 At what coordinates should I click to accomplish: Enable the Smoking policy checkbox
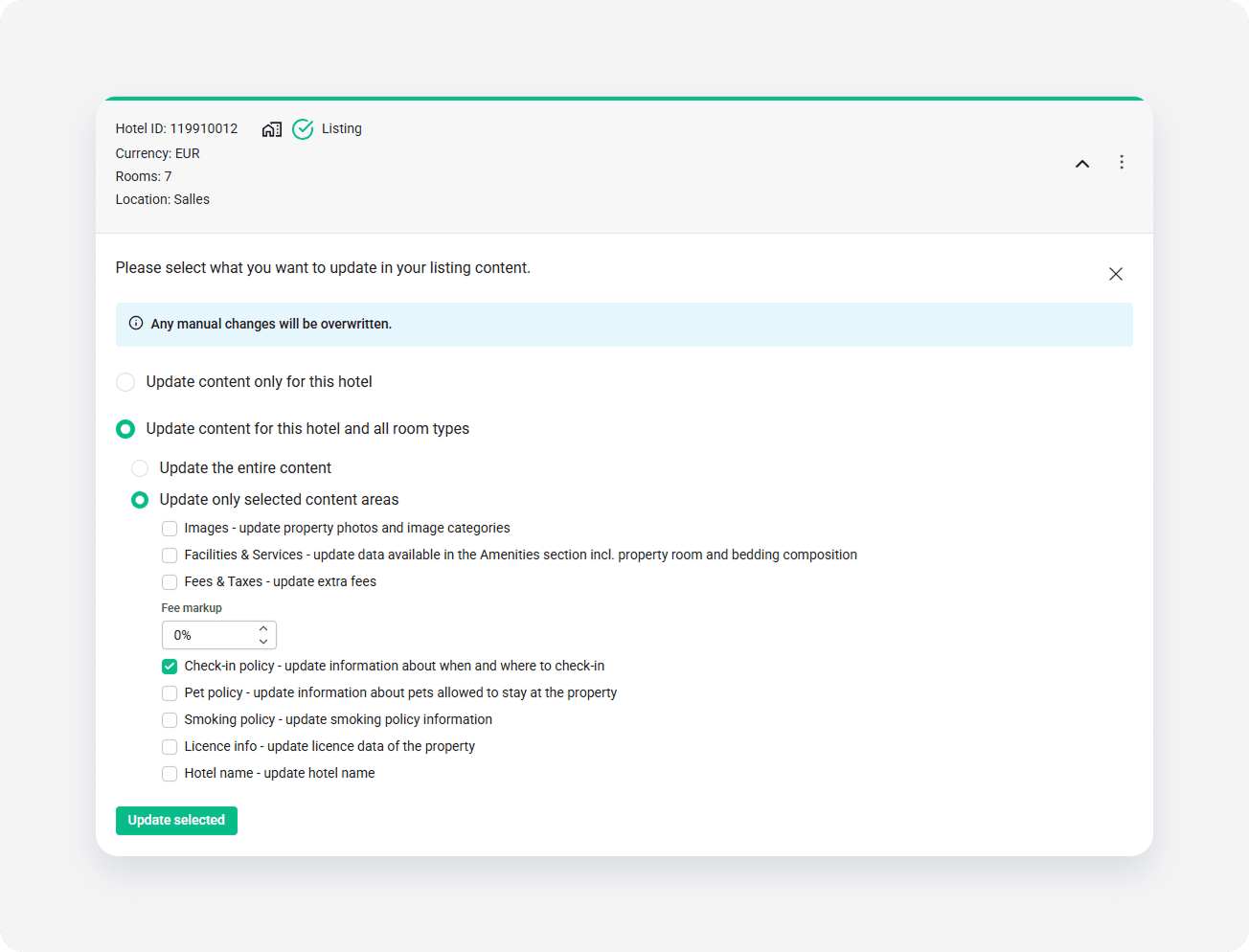tap(170, 720)
